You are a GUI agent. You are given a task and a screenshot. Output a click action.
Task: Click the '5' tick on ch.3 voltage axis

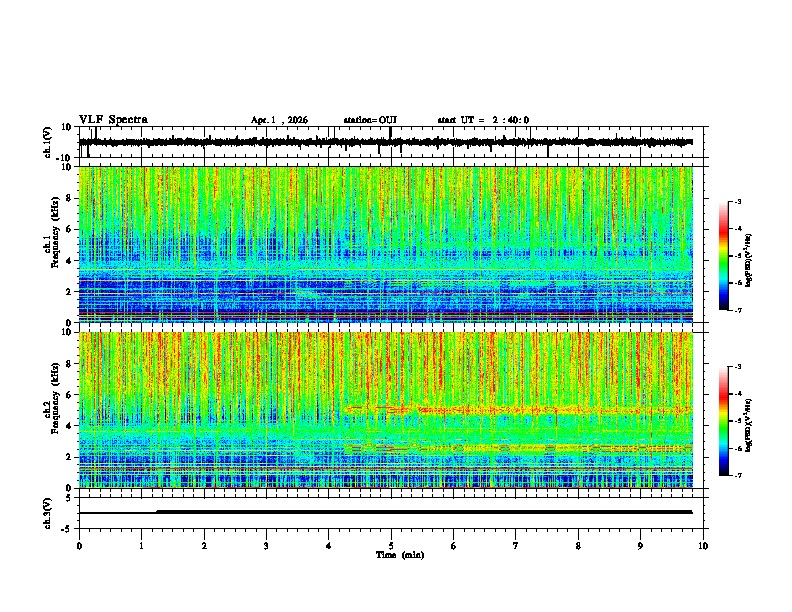(x=70, y=498)
